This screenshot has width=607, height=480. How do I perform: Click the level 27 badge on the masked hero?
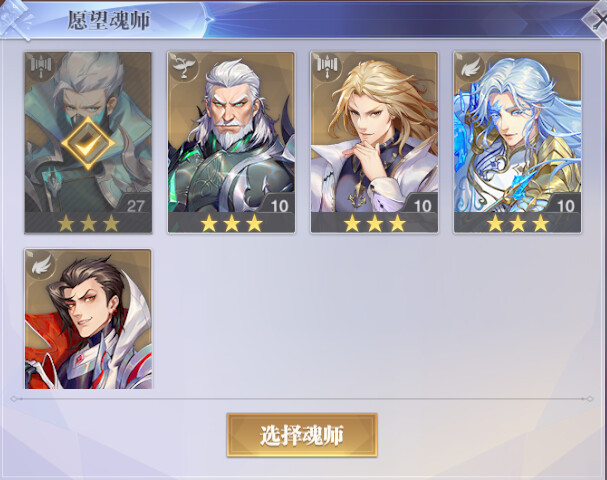click(134, 204)
